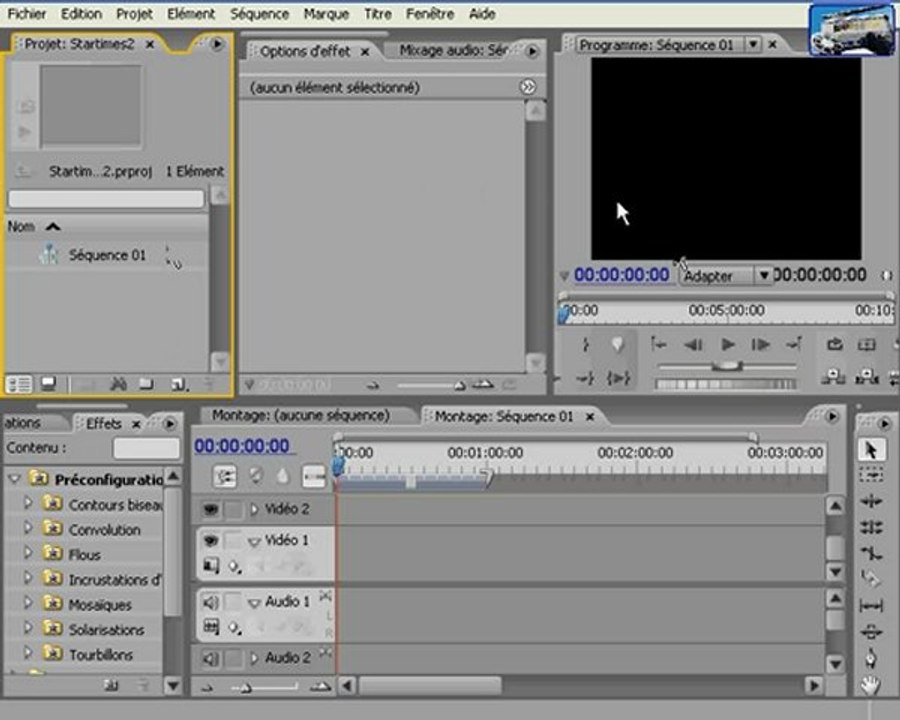Step back one frame in program monitor
This screenshot has height=720, width=900.
(x=693, y=344)
